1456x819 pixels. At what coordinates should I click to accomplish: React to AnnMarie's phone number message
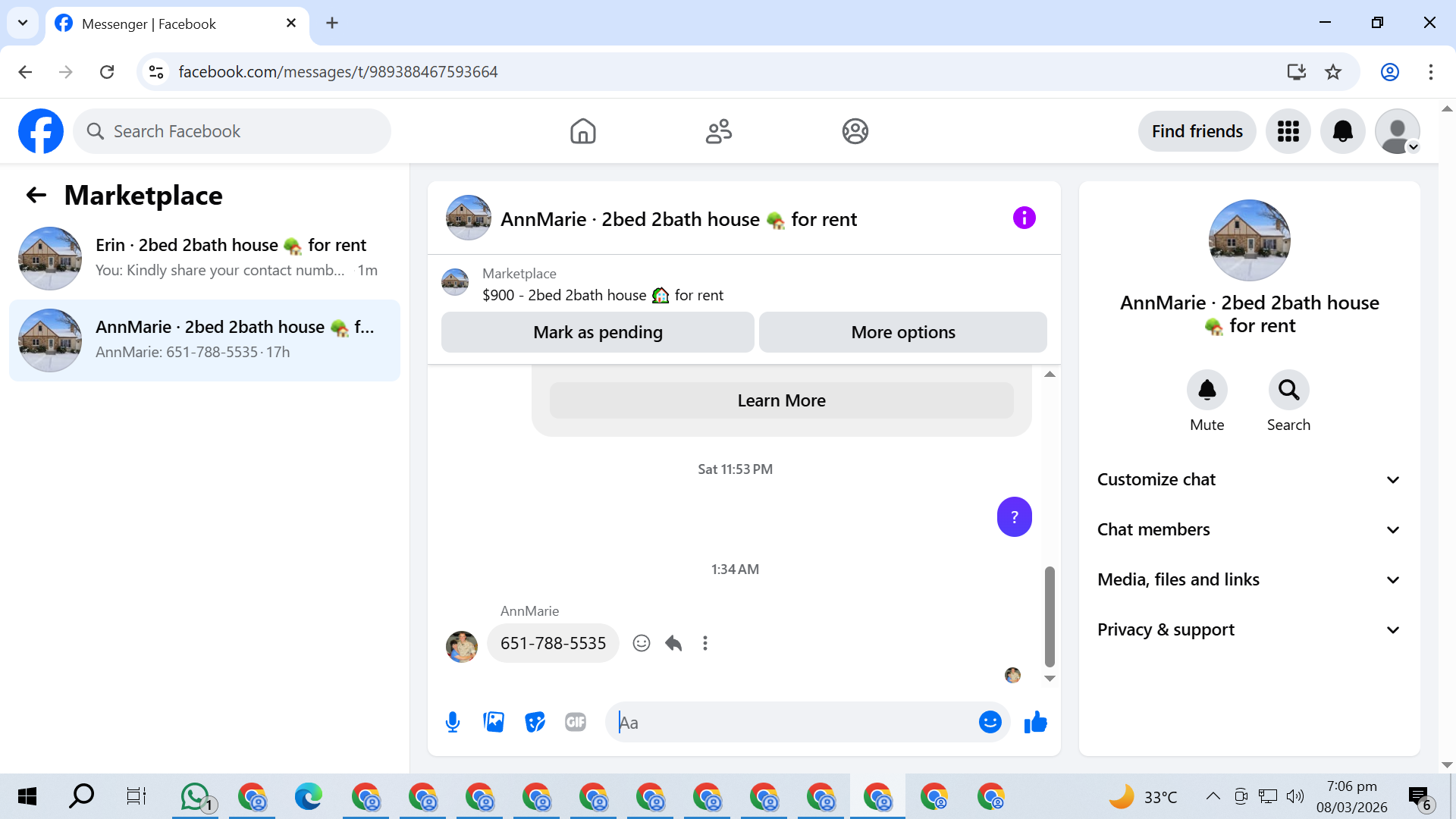click(642, 643)
